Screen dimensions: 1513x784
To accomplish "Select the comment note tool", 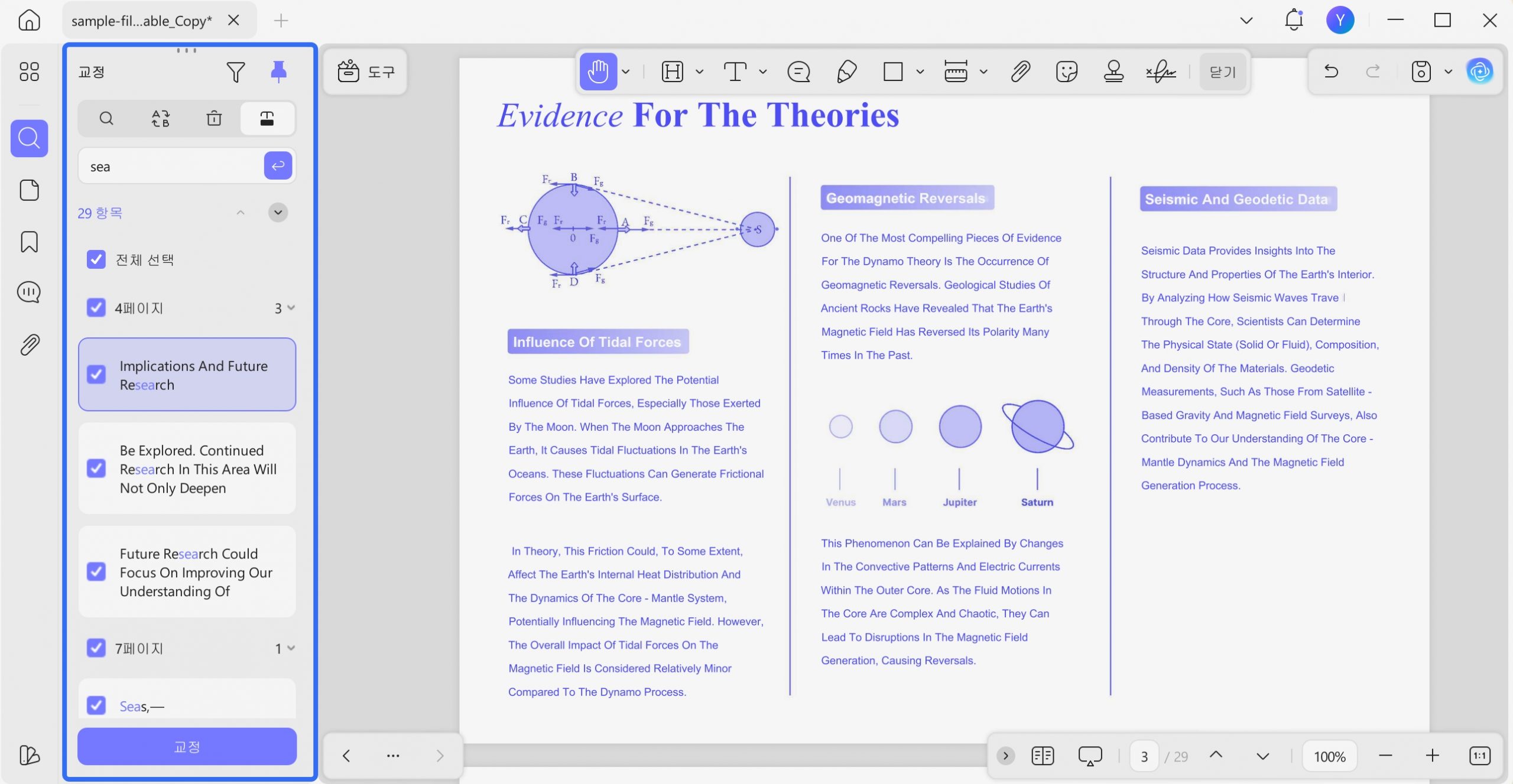I will point(798,71).
